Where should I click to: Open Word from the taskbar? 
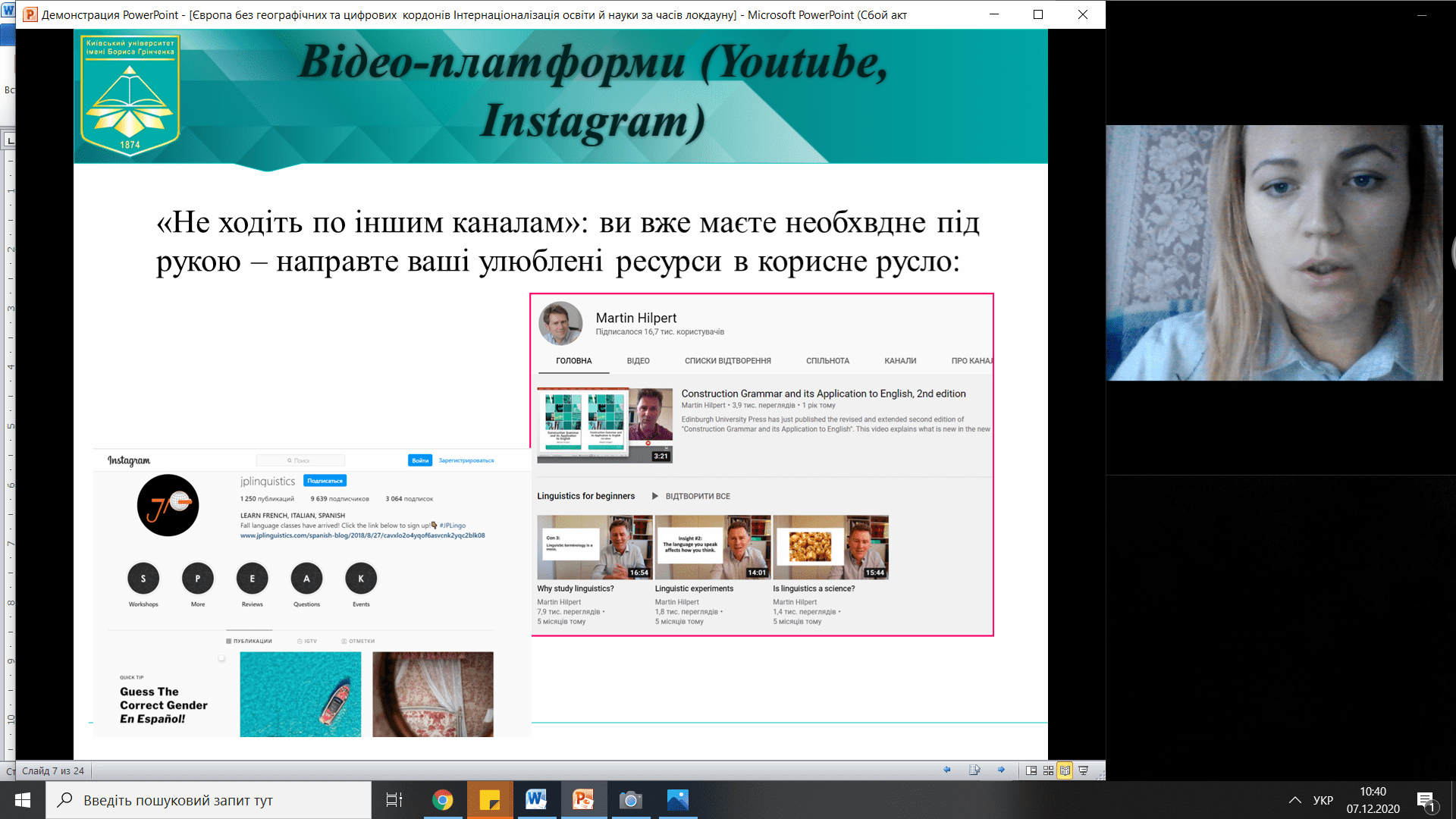point(536,800)
